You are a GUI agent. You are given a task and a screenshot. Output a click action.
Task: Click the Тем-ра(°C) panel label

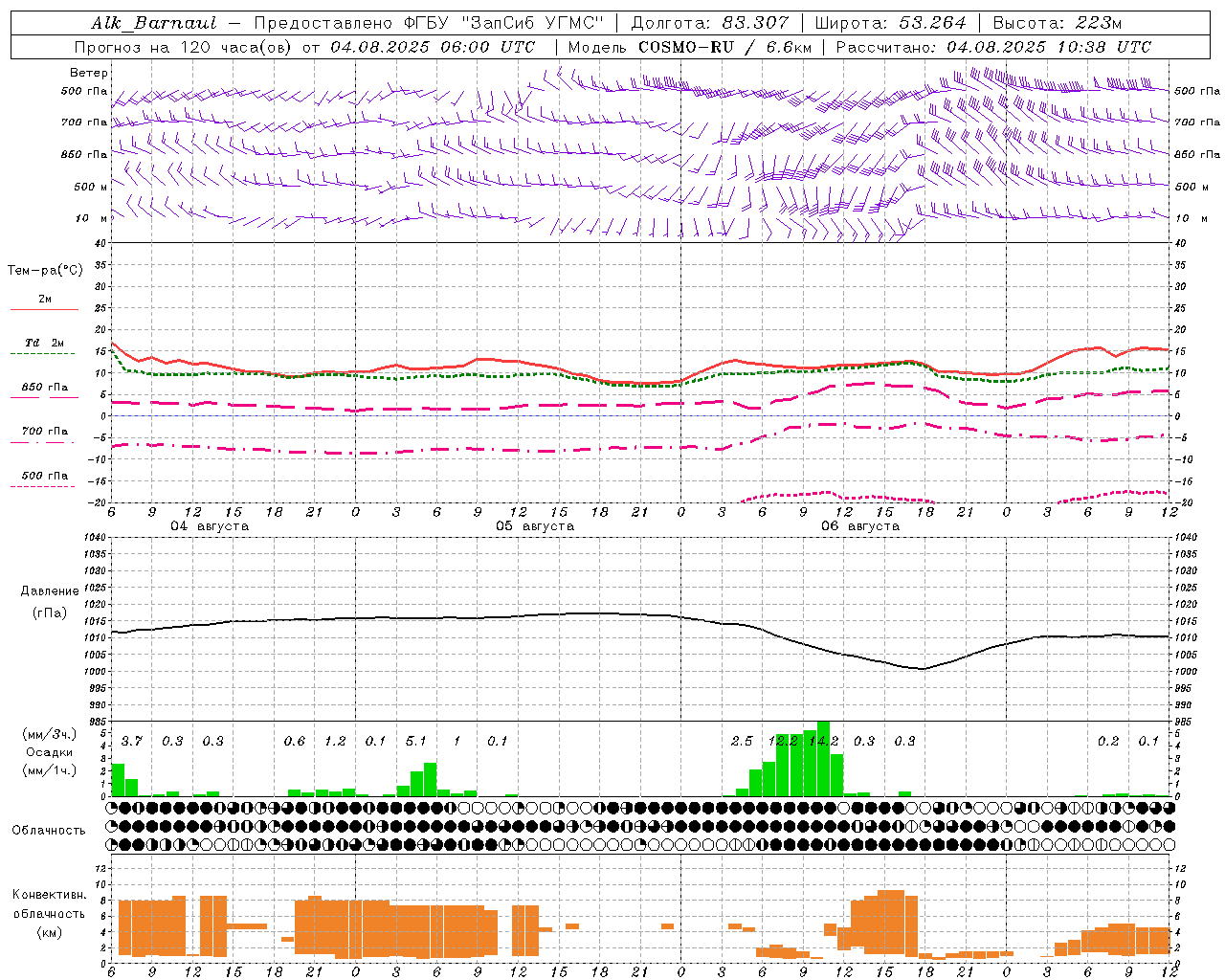point(46,271)
